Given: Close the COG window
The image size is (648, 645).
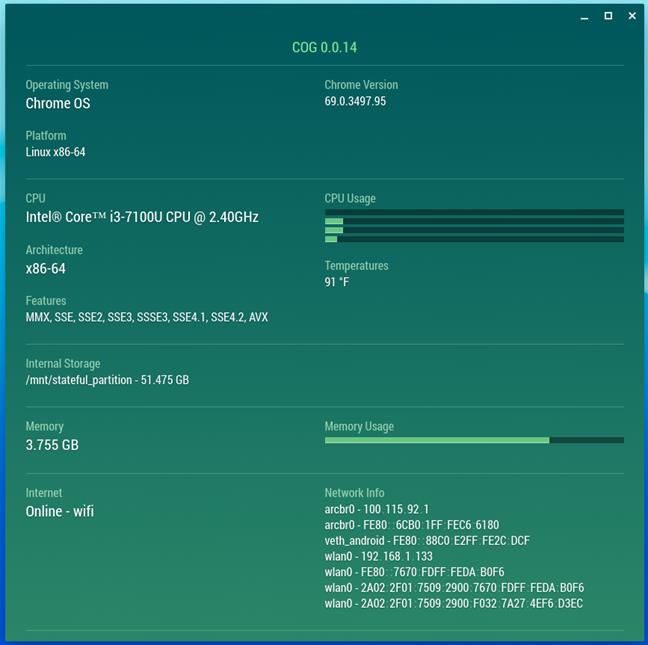Looking at the screenshot, I should tap(632, 16).
